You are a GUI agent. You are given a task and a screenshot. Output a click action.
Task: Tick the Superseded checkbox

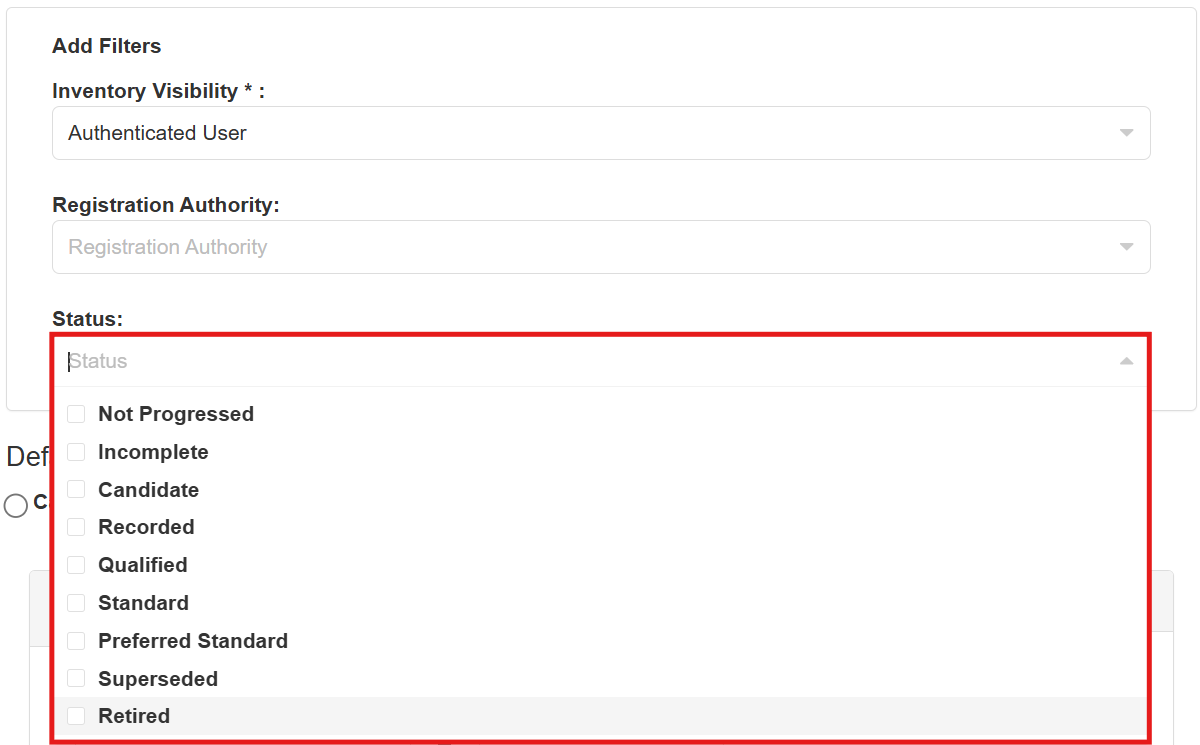pyautogui.click(x=76, y=679)
